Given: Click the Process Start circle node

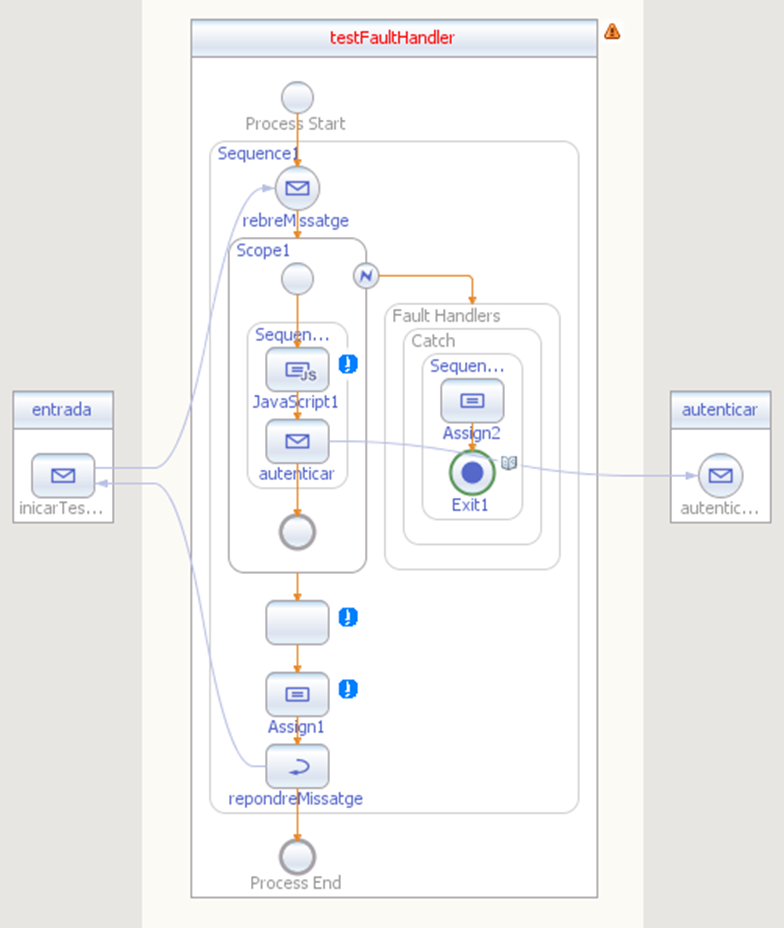Looking at the screenshot, I should pos(297,97).
